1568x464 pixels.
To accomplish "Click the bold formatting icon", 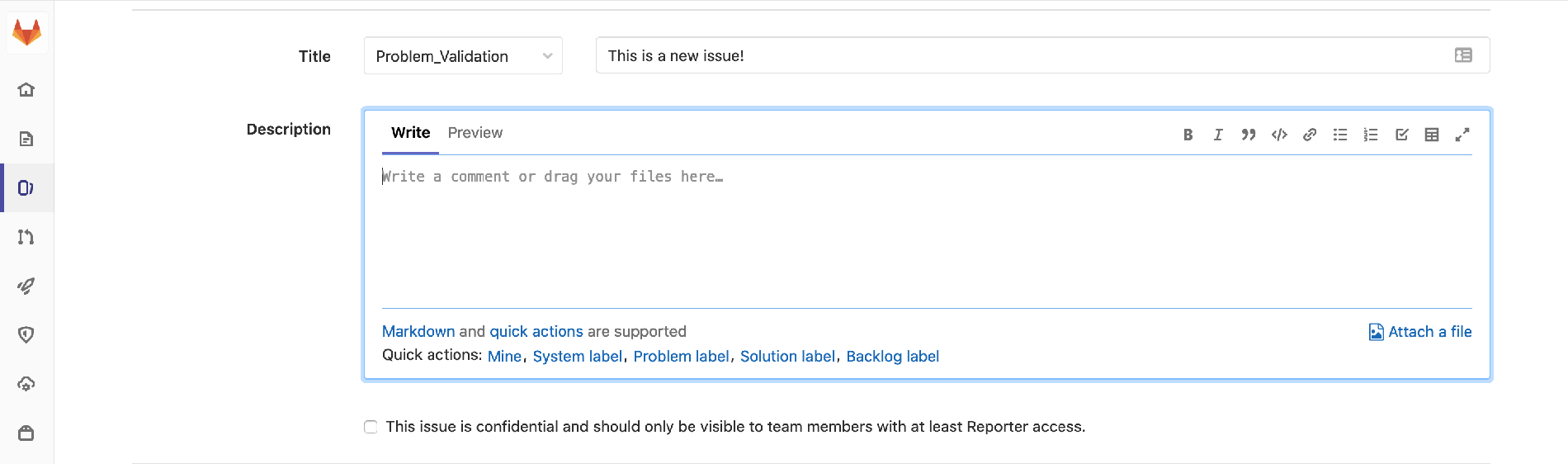I will 1188,135.
